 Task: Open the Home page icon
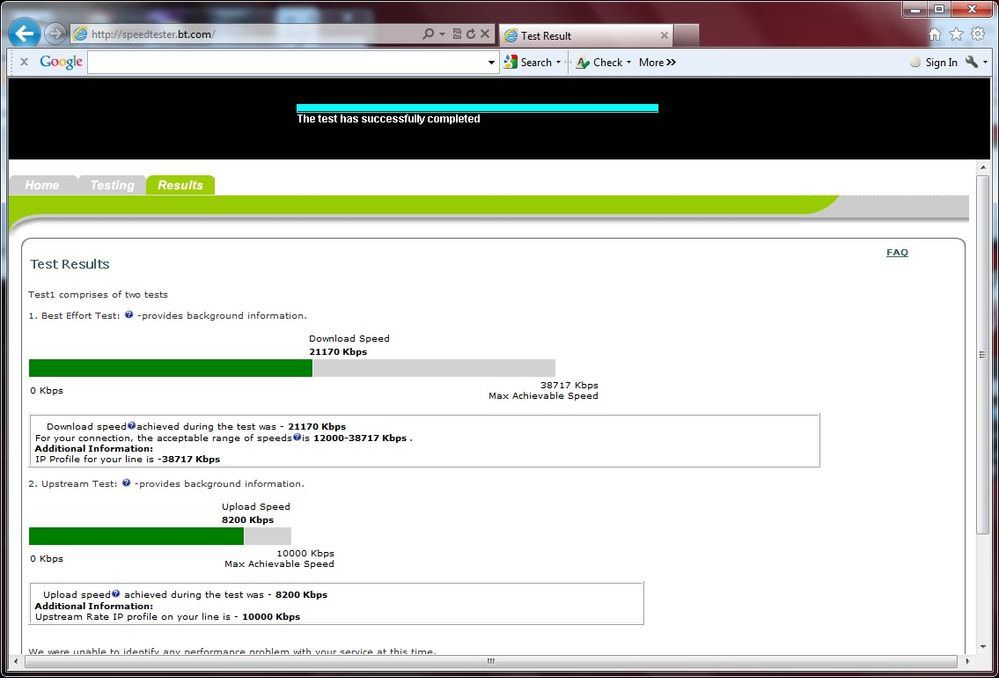tap(934, 34)
